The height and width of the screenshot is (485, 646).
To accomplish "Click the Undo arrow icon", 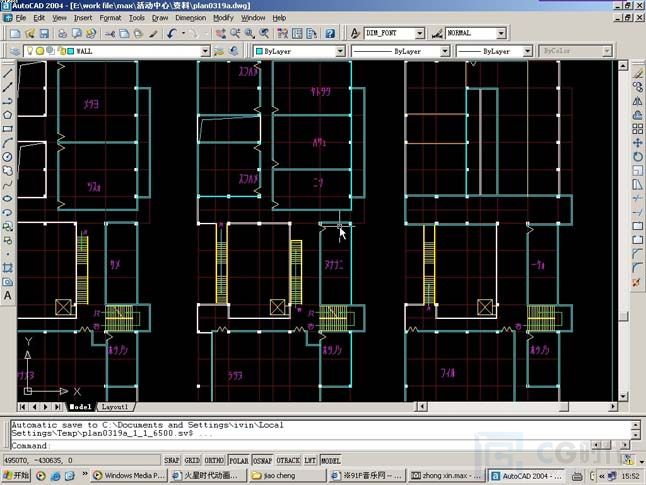I will pyautogui.click(x=172, y=33).
